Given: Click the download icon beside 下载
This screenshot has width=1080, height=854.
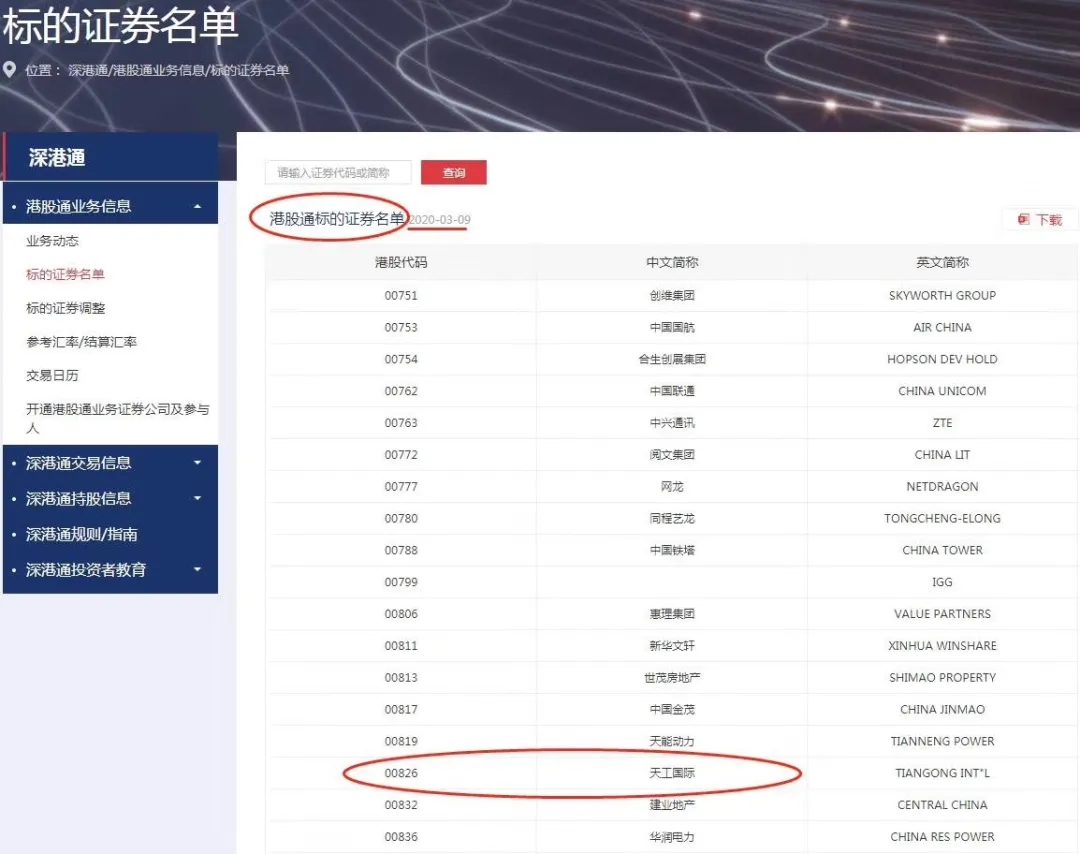Looking at the screenshot, I should click(1023, 220).
